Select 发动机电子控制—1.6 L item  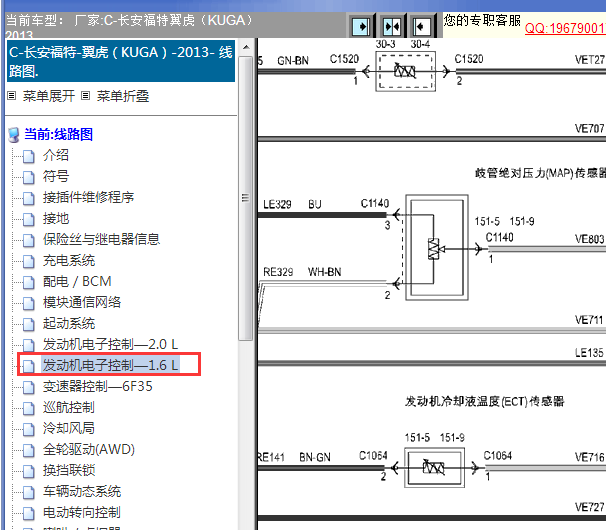(110, 365)
